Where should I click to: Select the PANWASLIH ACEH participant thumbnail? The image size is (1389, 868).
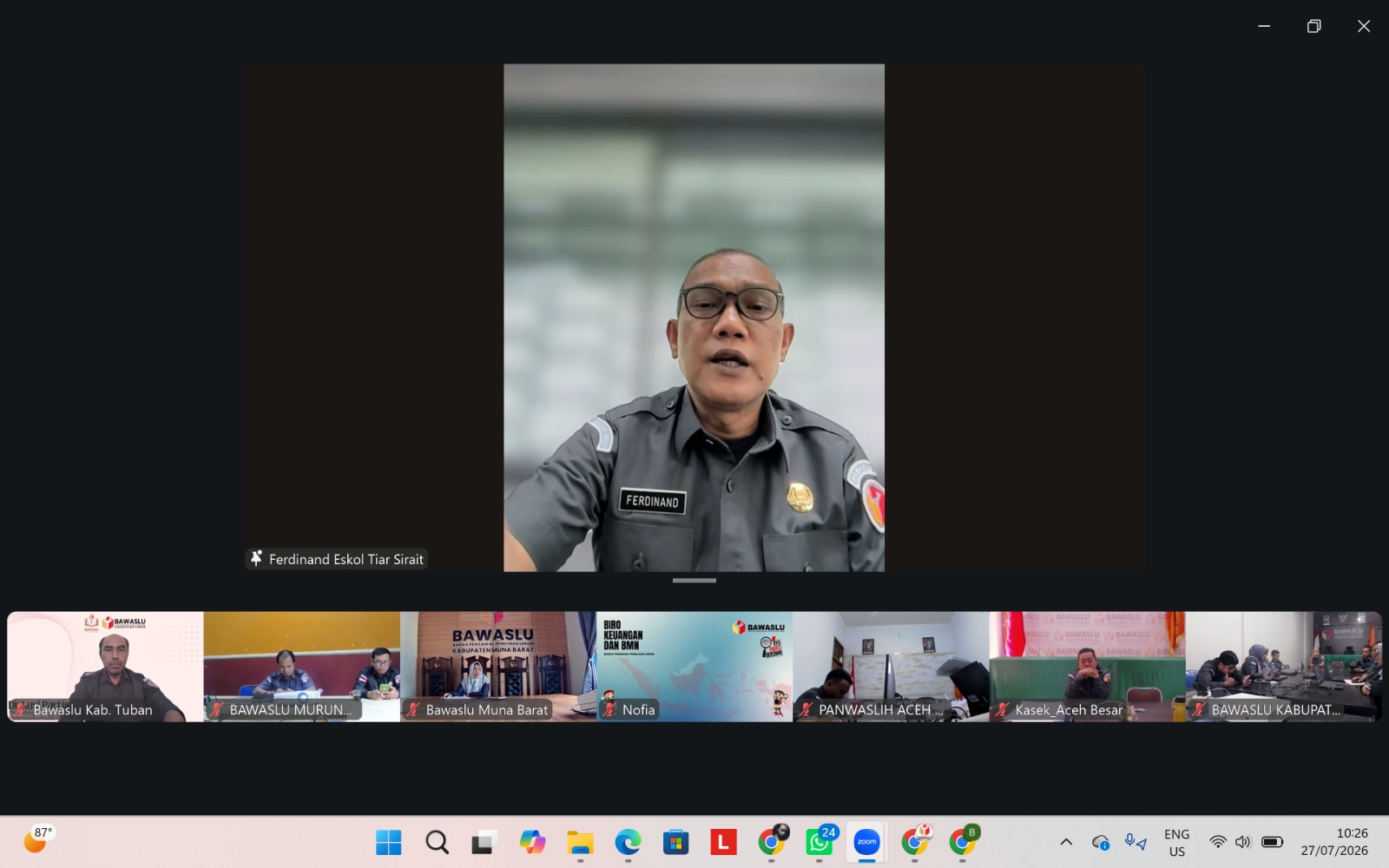(x=891, y=667)
